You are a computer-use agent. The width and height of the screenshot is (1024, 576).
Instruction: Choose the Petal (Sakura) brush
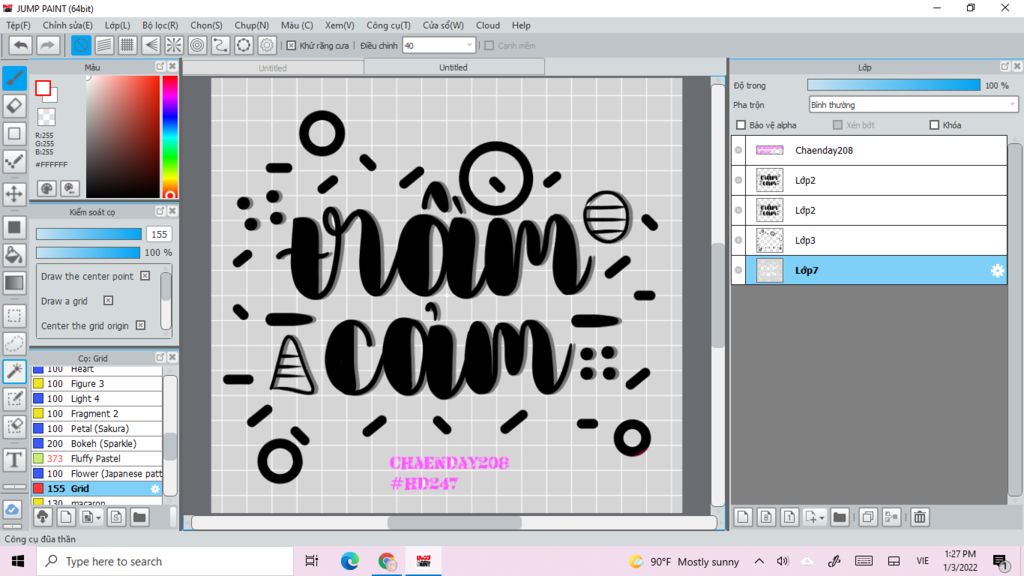[x=97, y=428]
